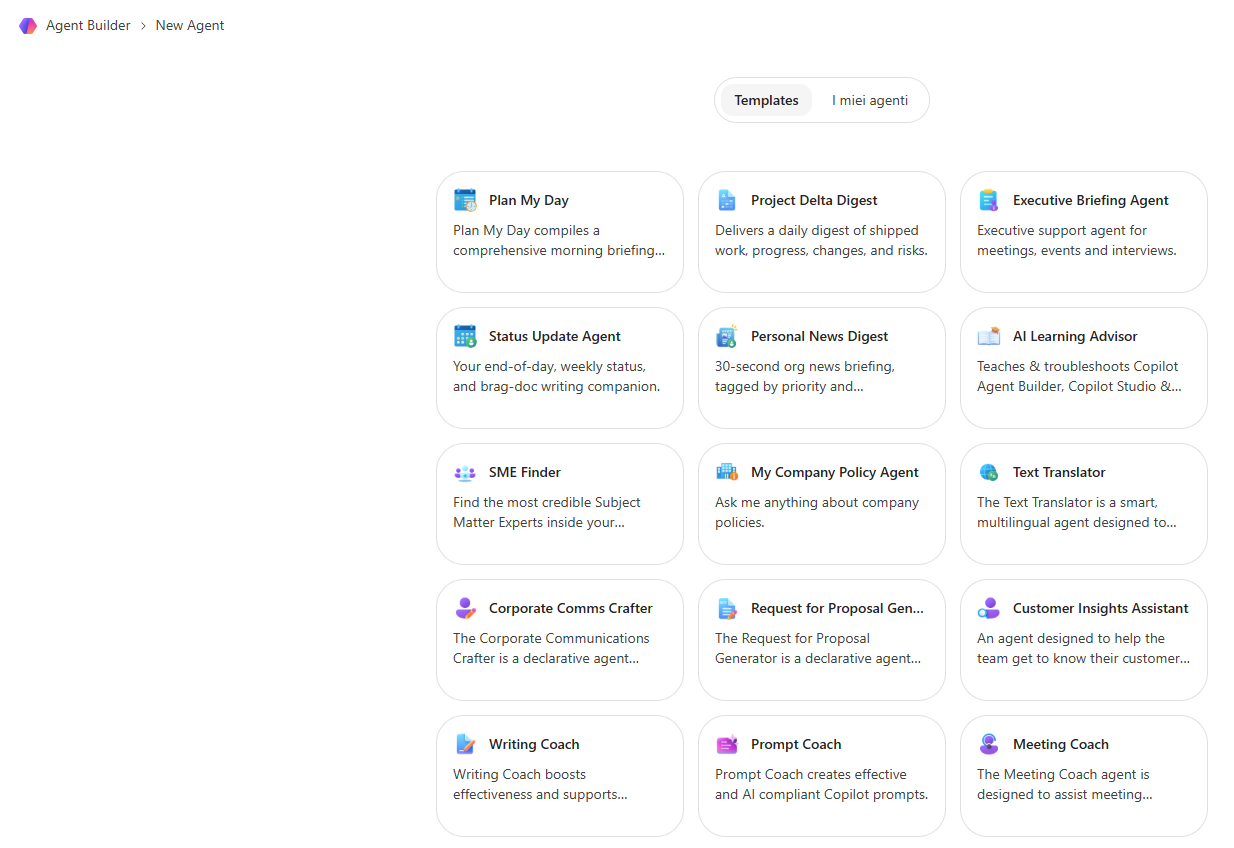Select the My Company Policy Agent title
Viewport: 1234px width, 848px height.
coord(835,472)
